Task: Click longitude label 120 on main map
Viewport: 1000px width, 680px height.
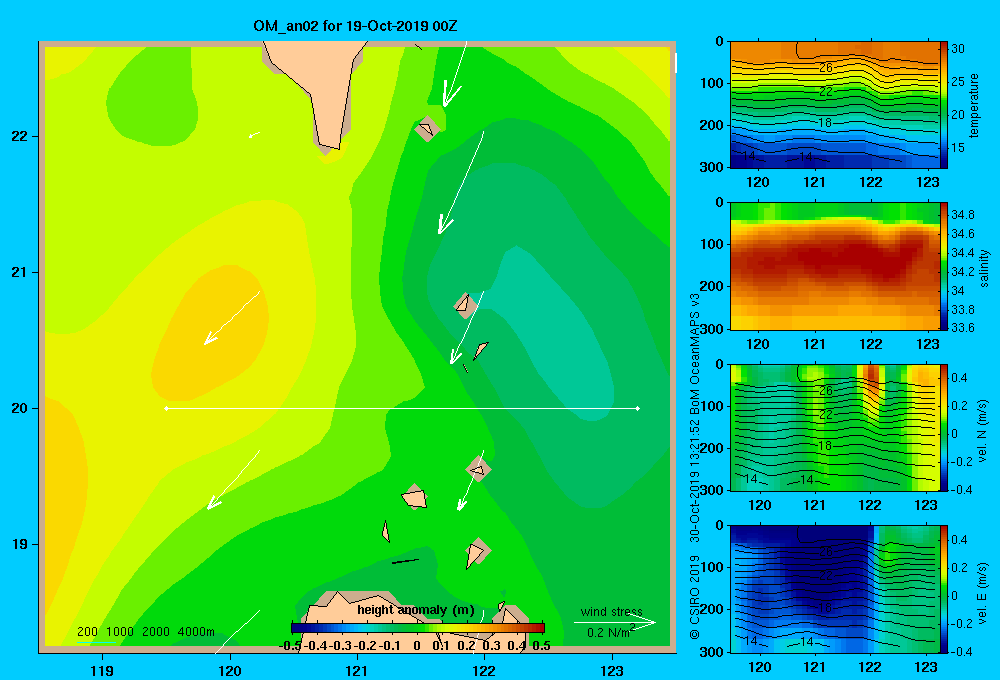Action: 230,670
